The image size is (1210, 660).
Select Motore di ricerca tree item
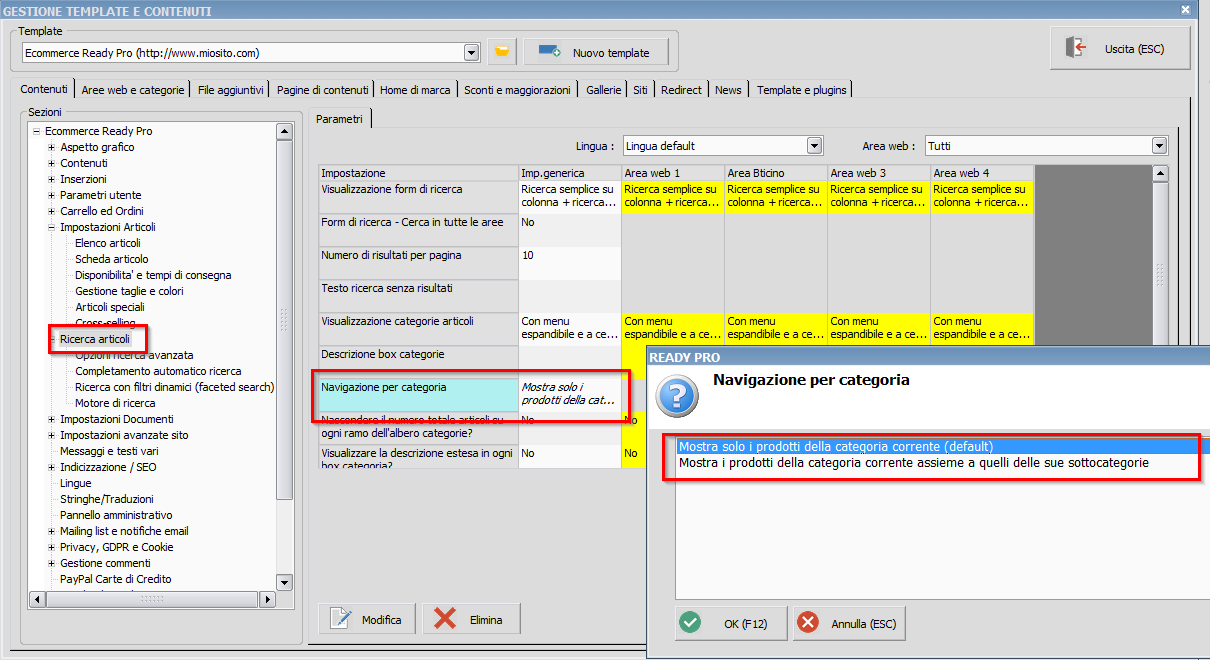115,403
